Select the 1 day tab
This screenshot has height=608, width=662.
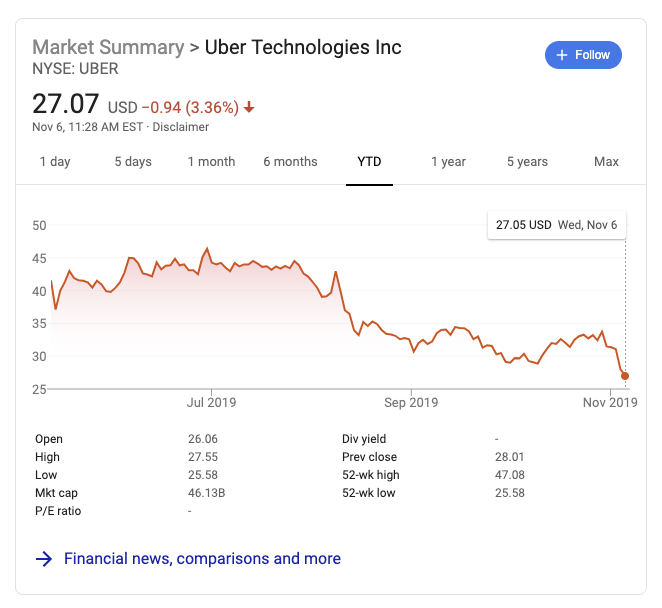(x=55, y=162)
